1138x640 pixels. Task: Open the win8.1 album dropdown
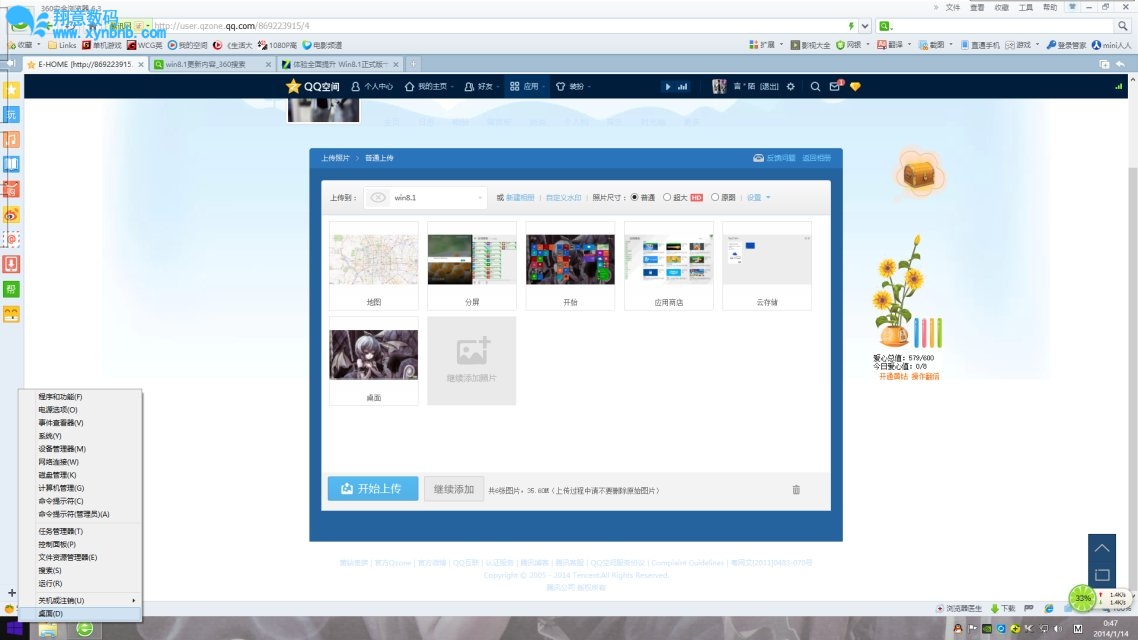[x=425, y=197]
